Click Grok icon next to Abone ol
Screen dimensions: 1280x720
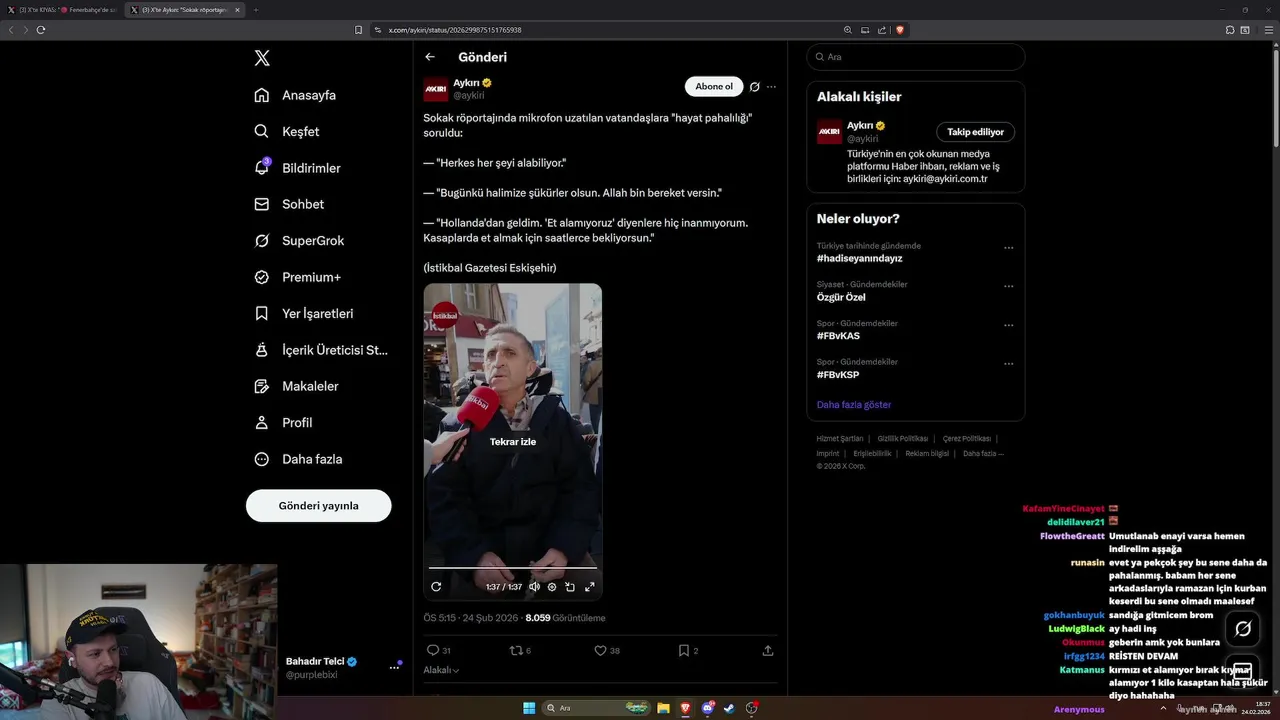click(755, 87)
